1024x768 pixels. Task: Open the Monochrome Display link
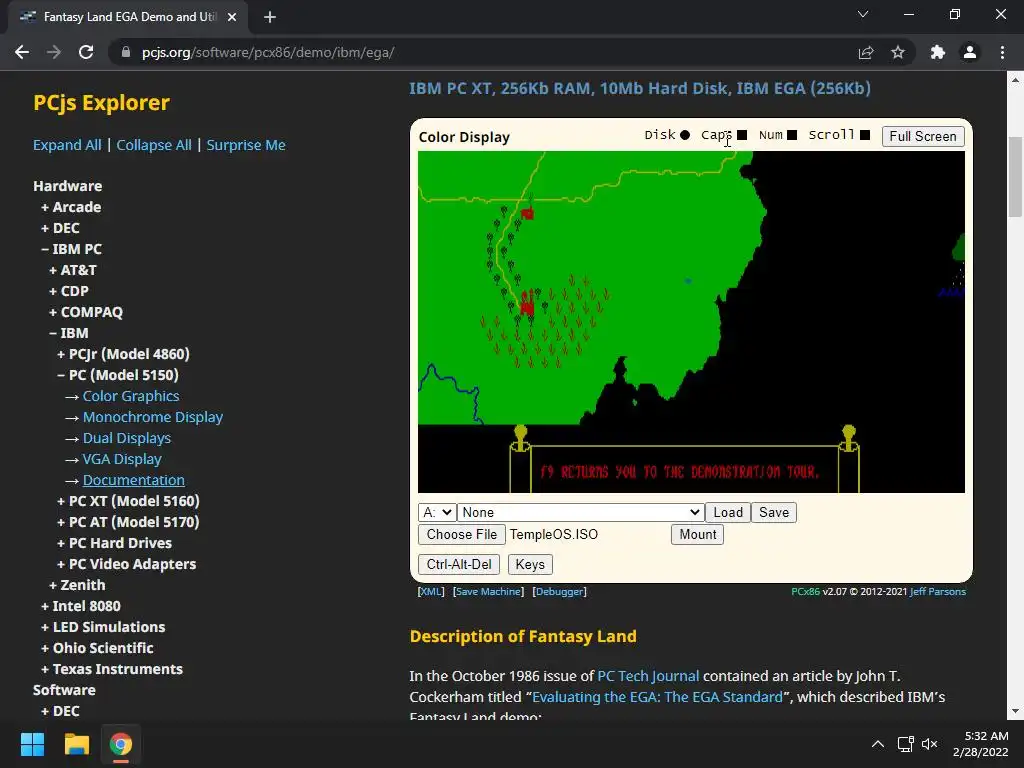pyautogui.click(x=153, y=417)
